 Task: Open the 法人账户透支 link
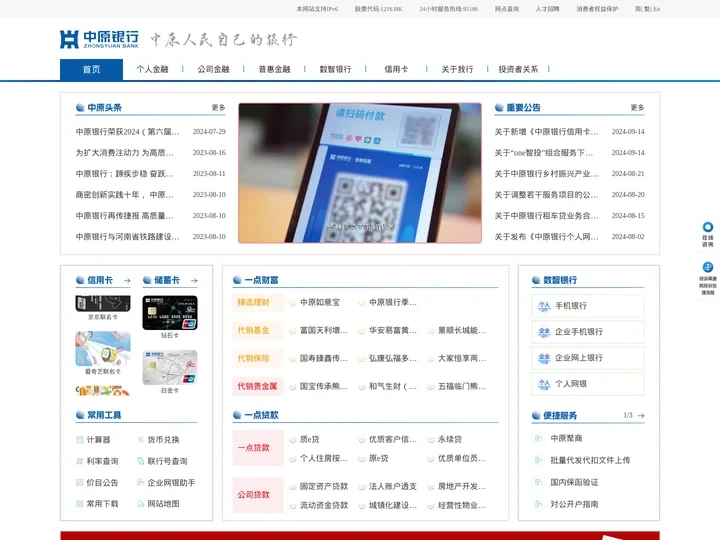coord(393,486)
